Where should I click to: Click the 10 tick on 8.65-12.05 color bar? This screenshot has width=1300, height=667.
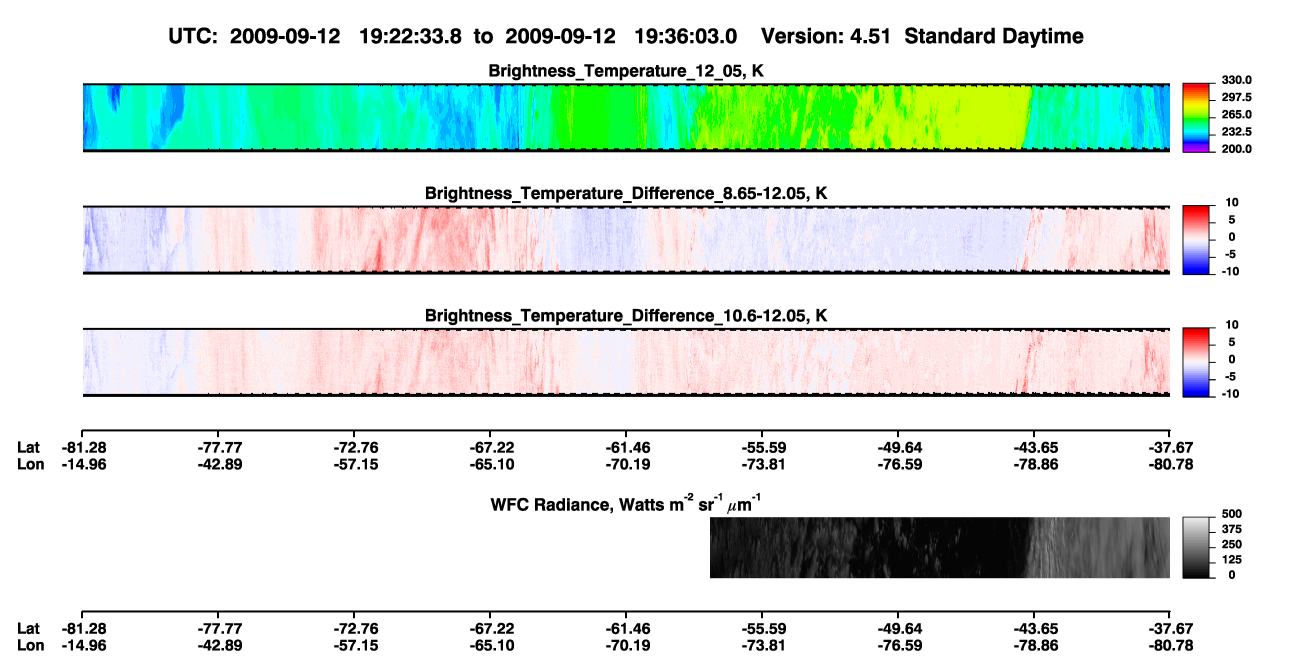1231,202
